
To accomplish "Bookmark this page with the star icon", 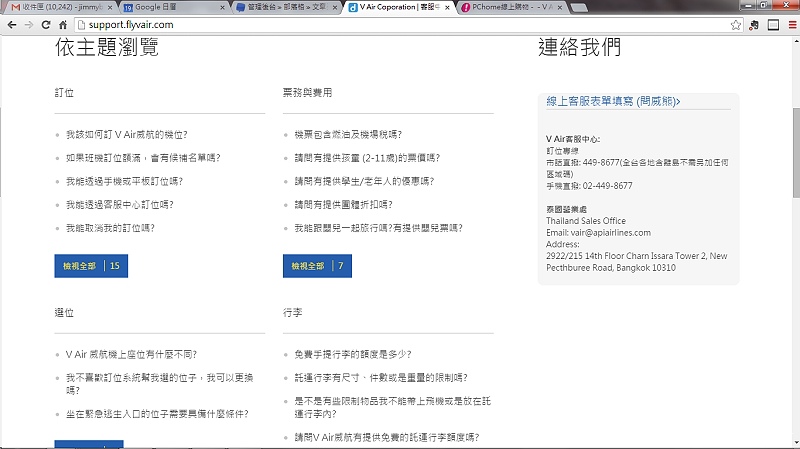I will (x=735, y=24).
